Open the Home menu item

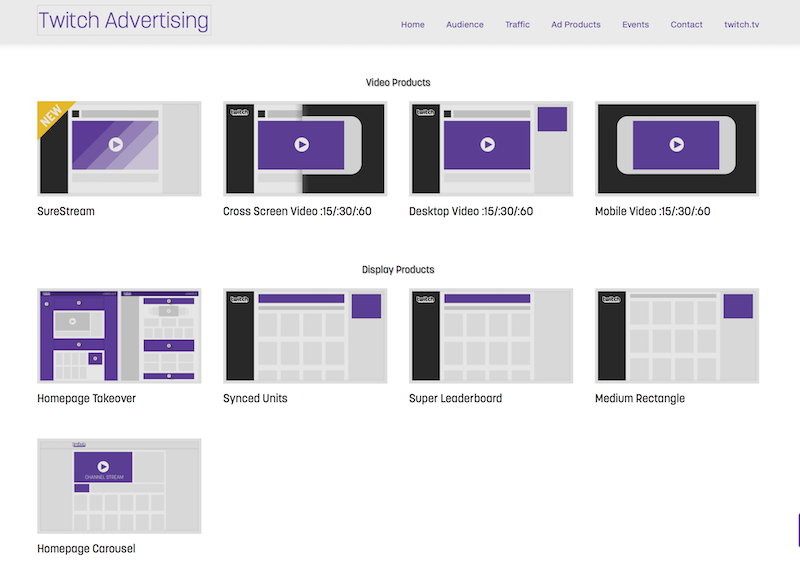click(x=412, y=25)
